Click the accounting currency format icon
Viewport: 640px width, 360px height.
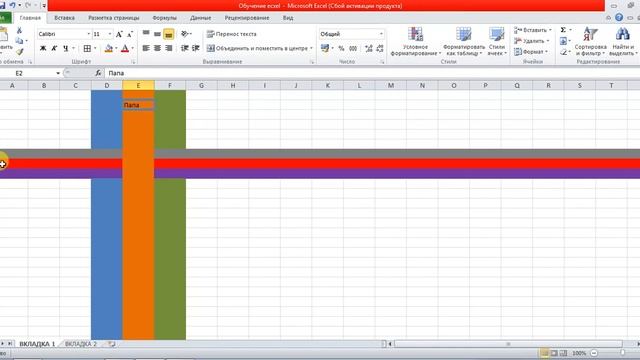tap(325, 48)
